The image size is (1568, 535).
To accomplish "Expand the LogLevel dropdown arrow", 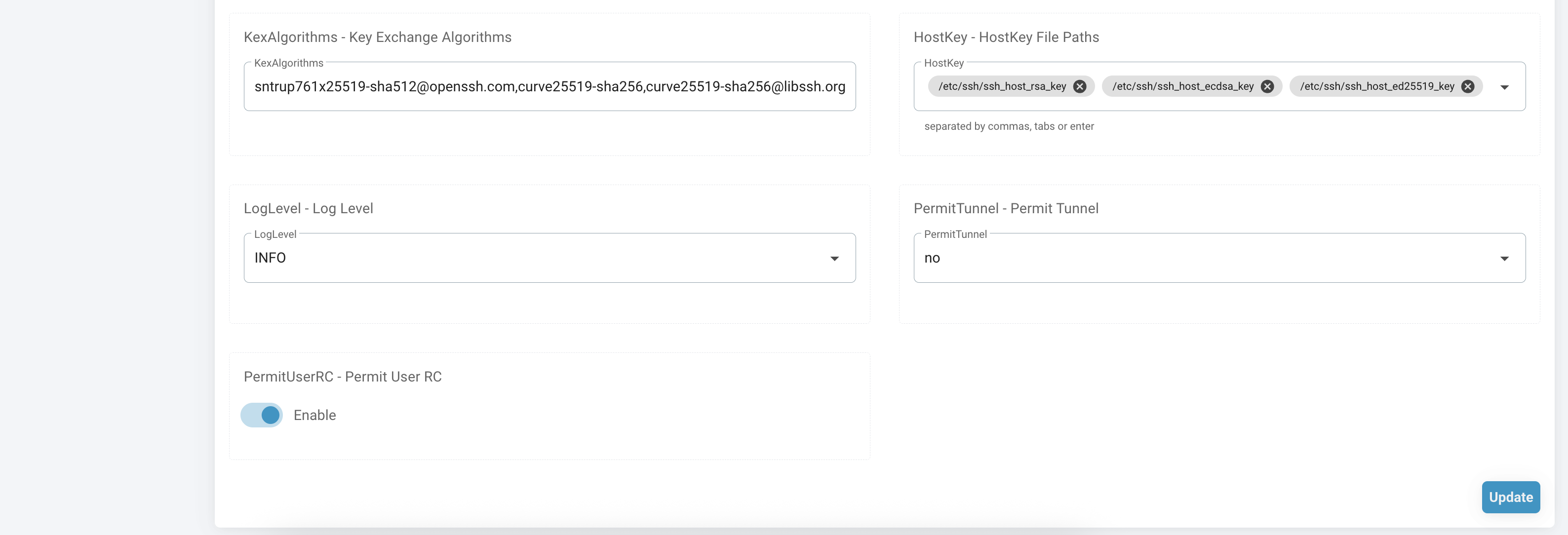I will click(x=834, y=259).
